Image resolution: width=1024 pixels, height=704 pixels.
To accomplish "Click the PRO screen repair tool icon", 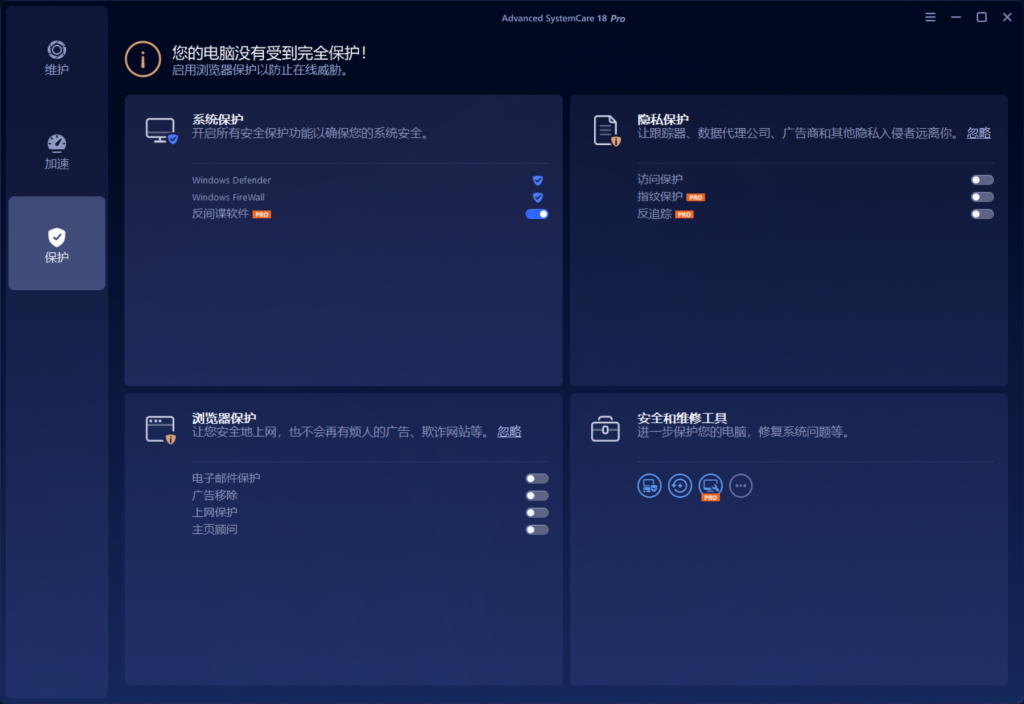I will [x=710, y=486].
